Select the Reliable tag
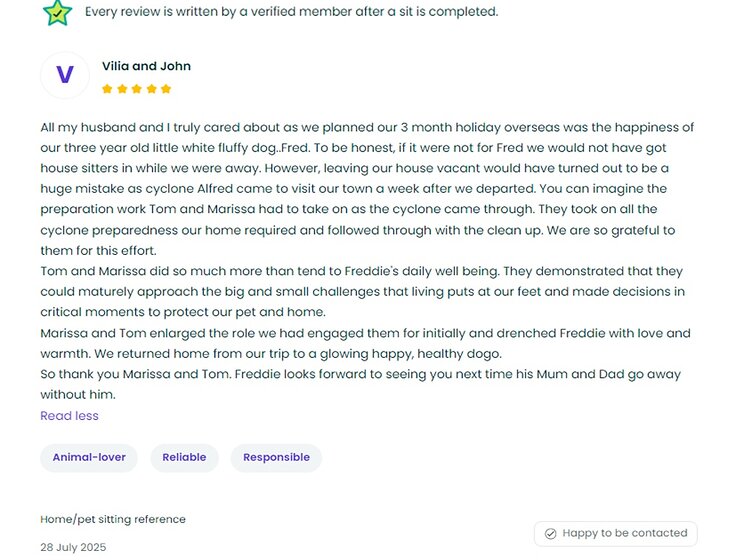Image resolution: width=730 pixels, height=560 pixels. click(x=184, y=458)
